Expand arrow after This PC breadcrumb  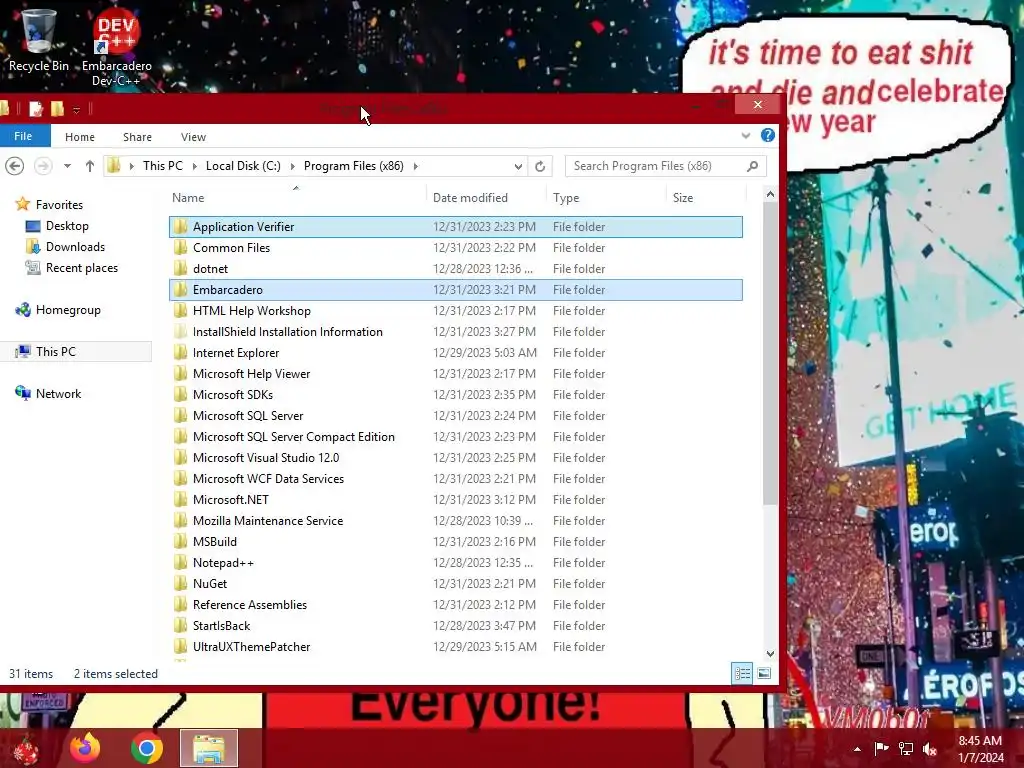point(194,166)
